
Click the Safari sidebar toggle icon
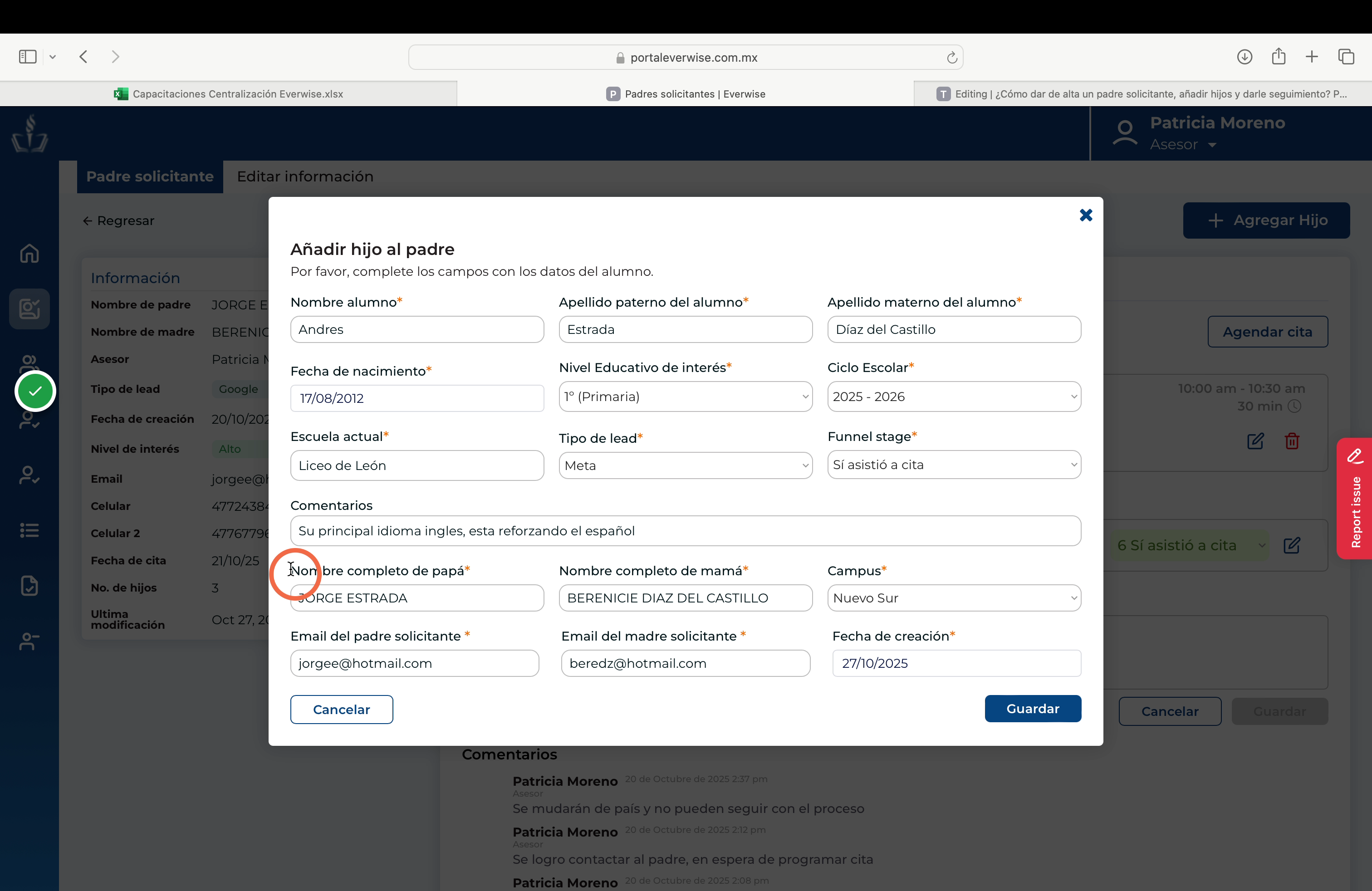click(x=28, y=56)
